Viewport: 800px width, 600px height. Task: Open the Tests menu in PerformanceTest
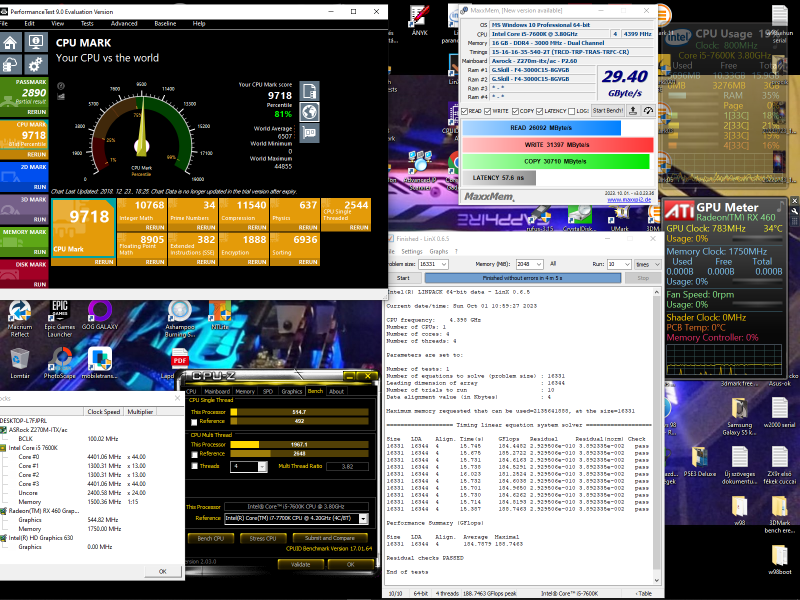click(87, 23)
